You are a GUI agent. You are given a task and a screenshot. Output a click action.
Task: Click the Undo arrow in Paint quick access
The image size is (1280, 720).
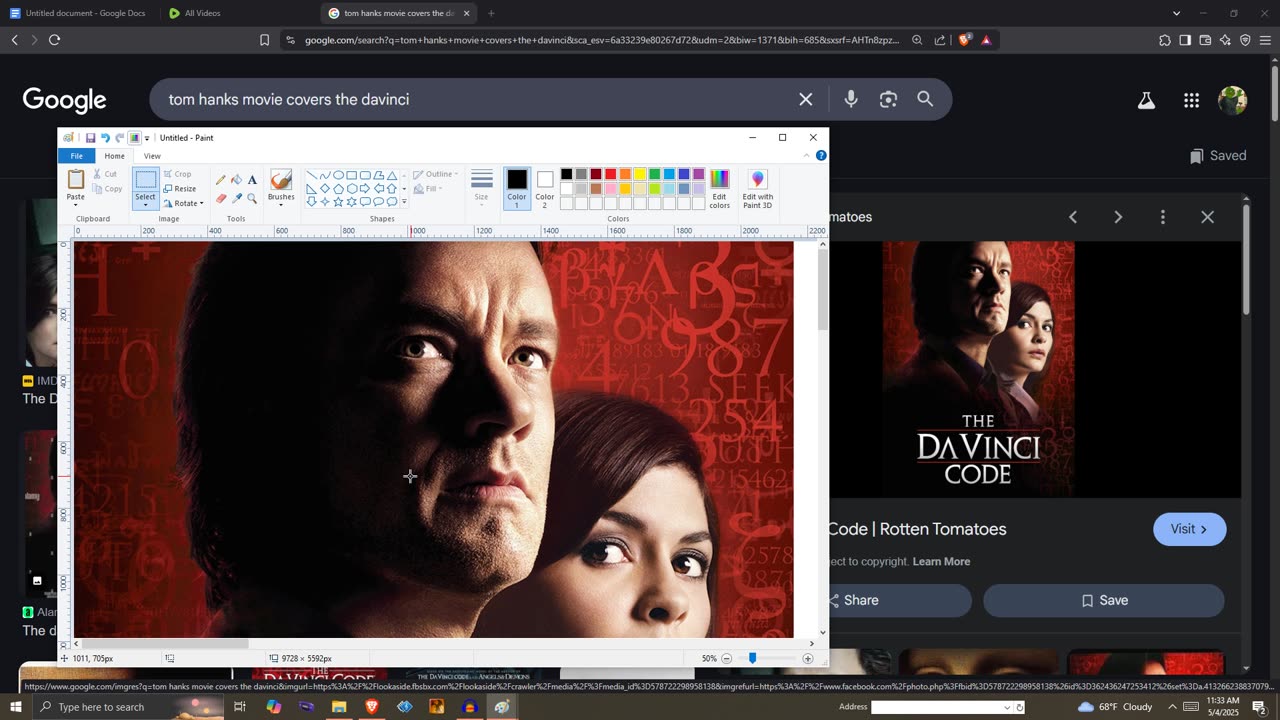105,138
